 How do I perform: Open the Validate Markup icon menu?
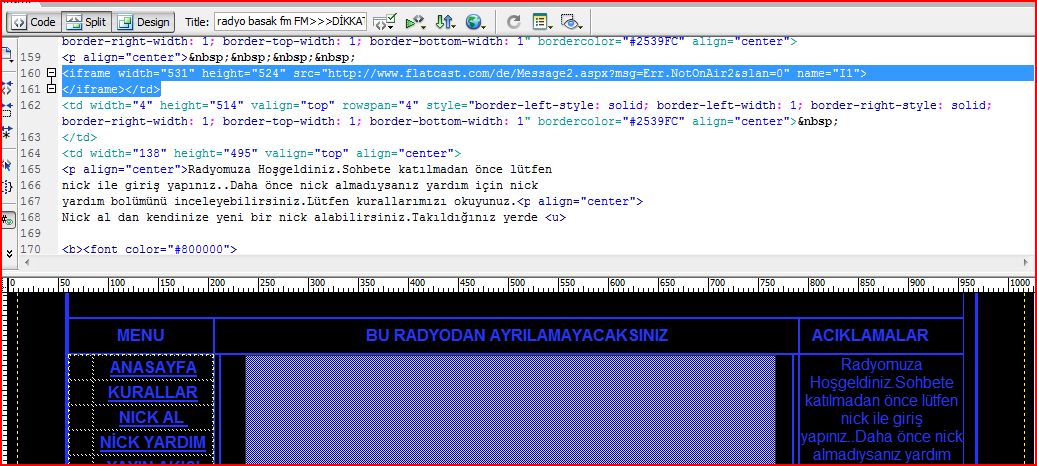pos(385,22)
